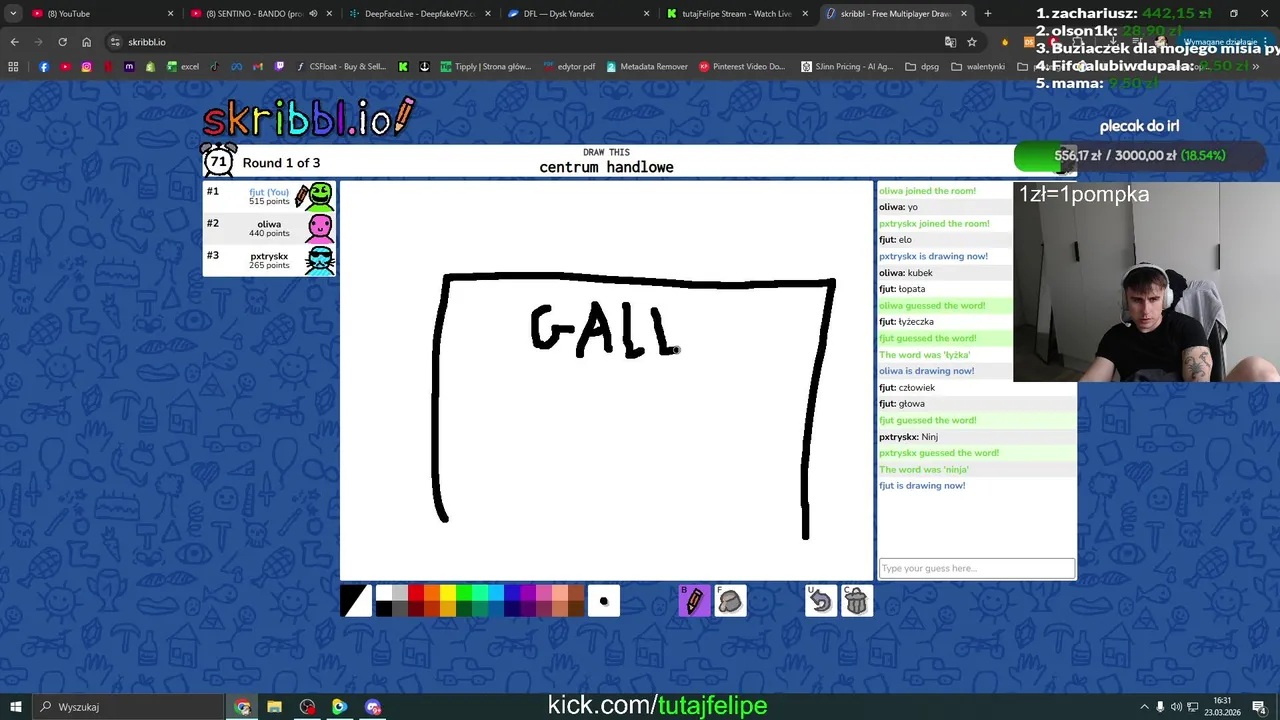
Task: Choose the pink color swatch
Action: (544, 592)
